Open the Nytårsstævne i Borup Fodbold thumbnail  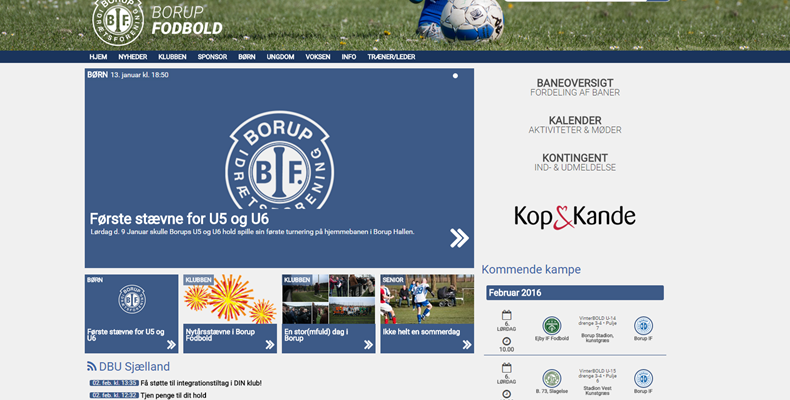(229, 313)
